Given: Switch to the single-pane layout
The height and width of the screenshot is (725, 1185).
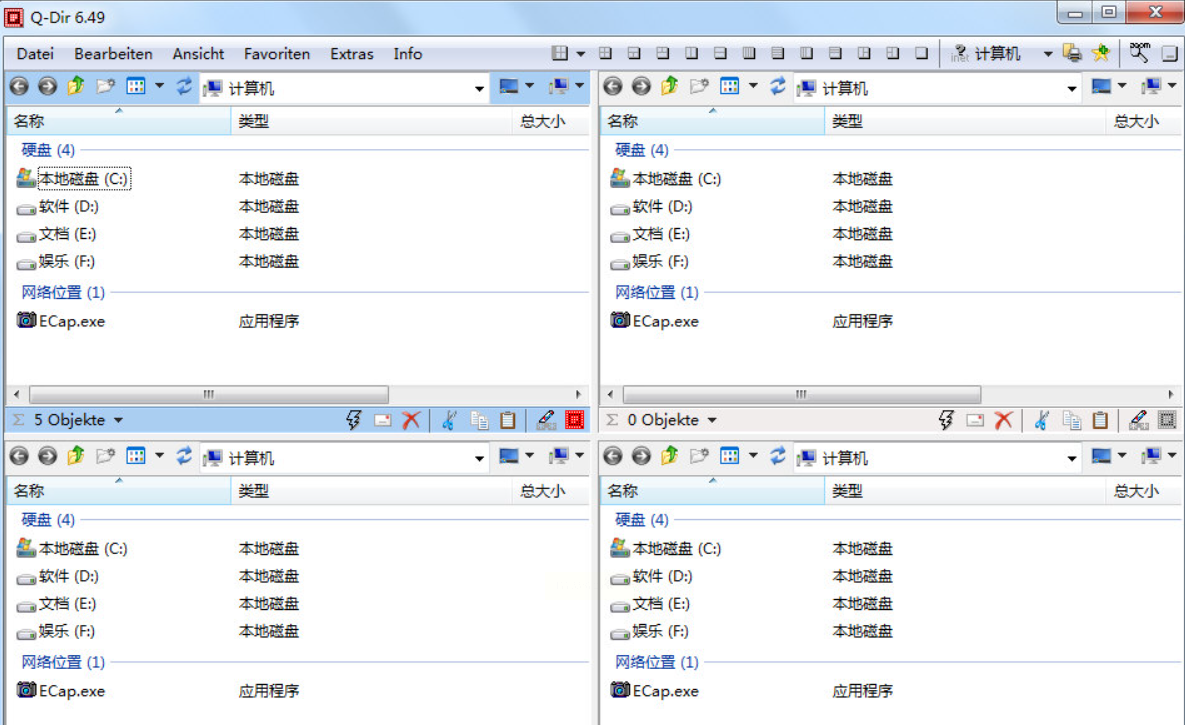Looking at the screenshot, I should pos(921,53).
